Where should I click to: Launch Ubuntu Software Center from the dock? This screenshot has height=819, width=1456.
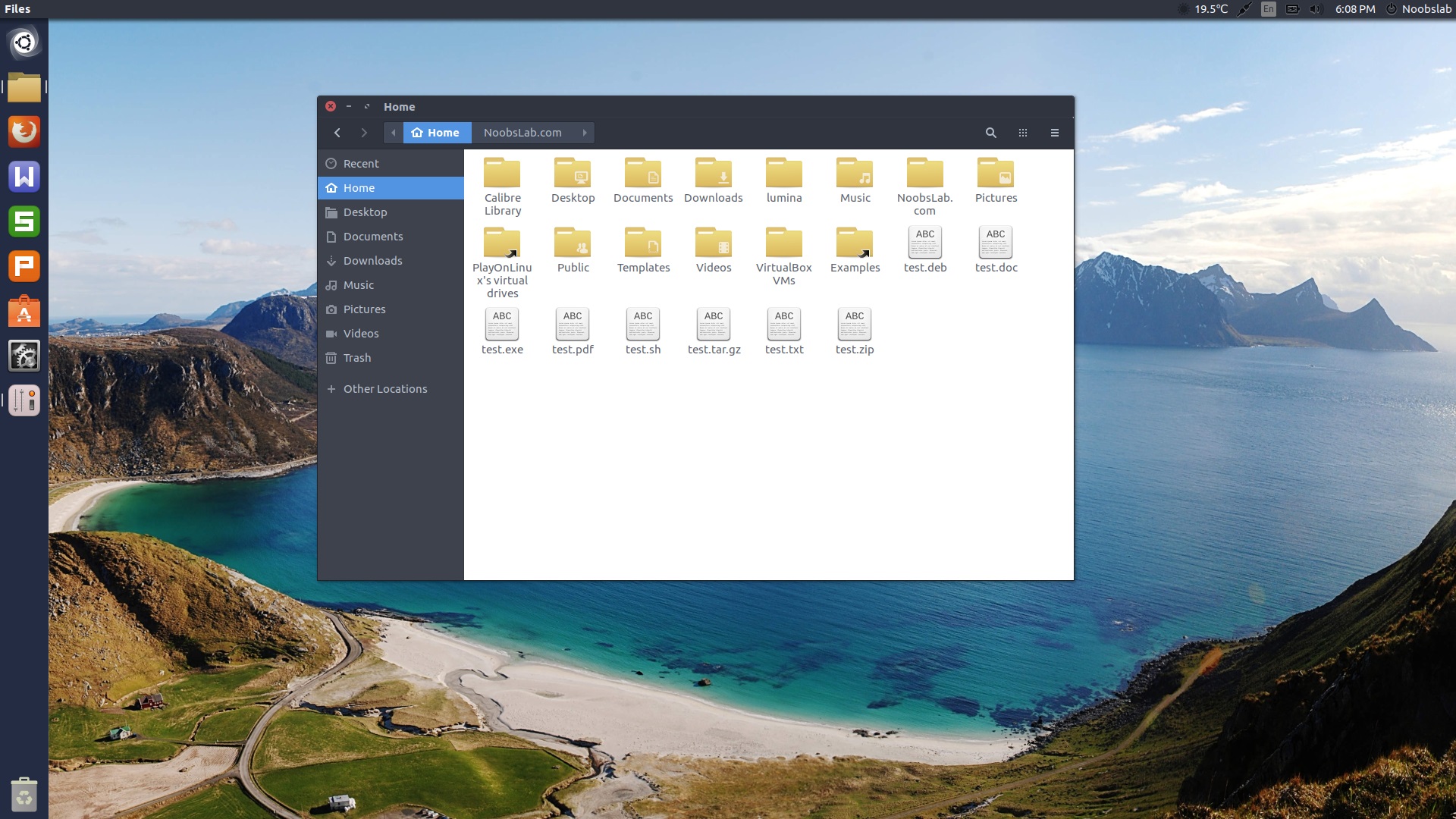coord(24,311)
